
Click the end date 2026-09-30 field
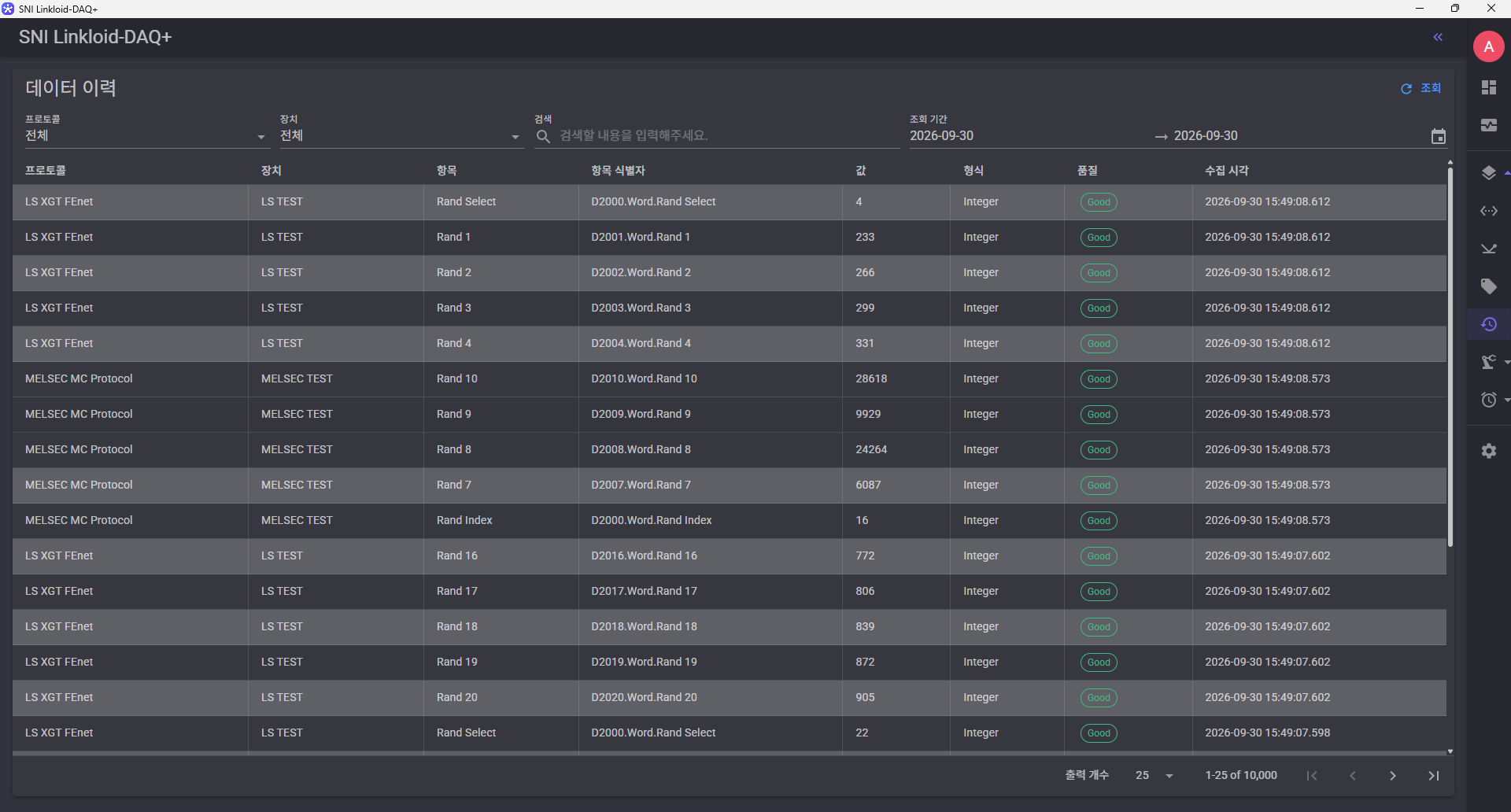1299,136
